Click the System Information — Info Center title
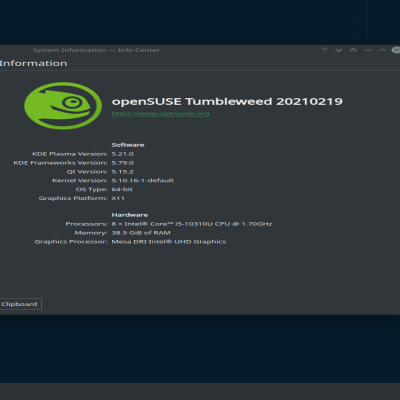Screen dimensions: 400x400 96,50
